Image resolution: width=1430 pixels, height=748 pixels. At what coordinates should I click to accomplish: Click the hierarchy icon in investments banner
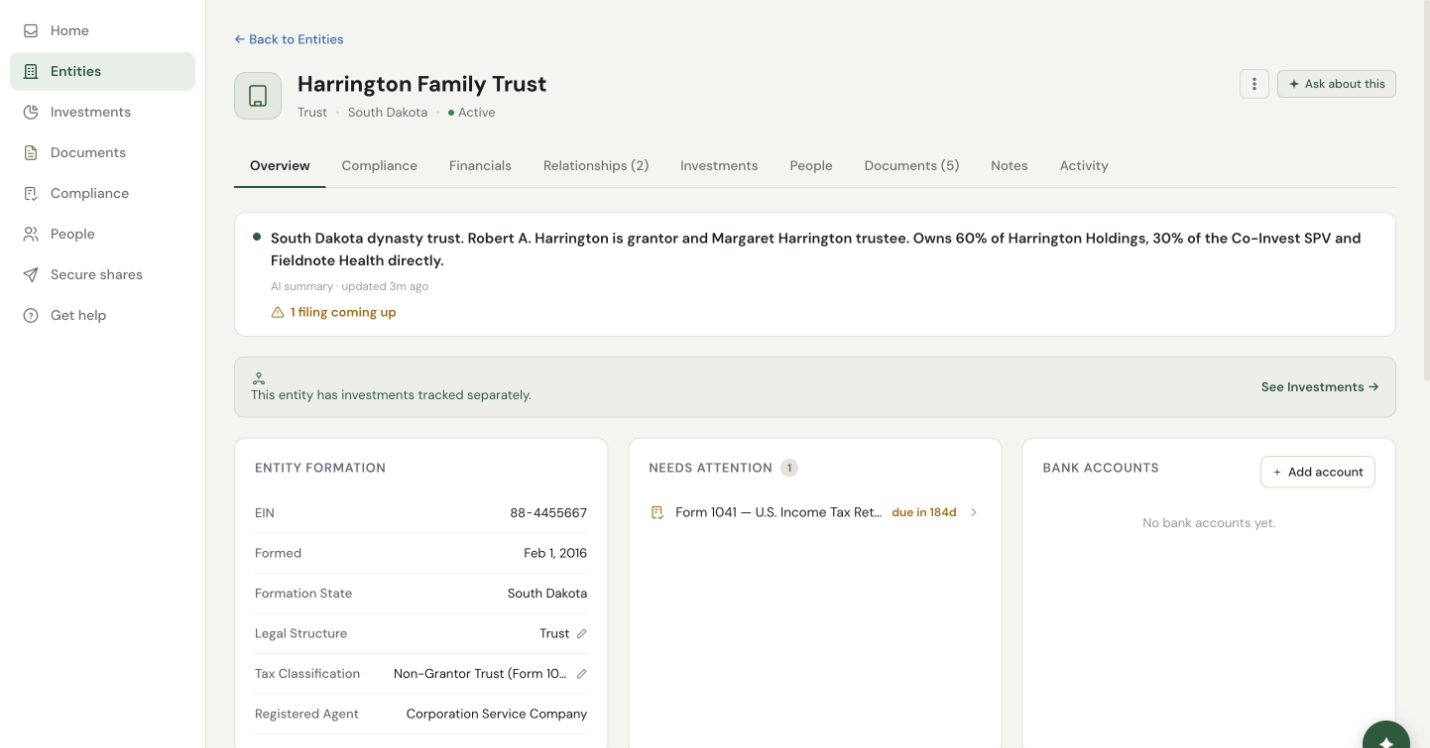point(259,378)
